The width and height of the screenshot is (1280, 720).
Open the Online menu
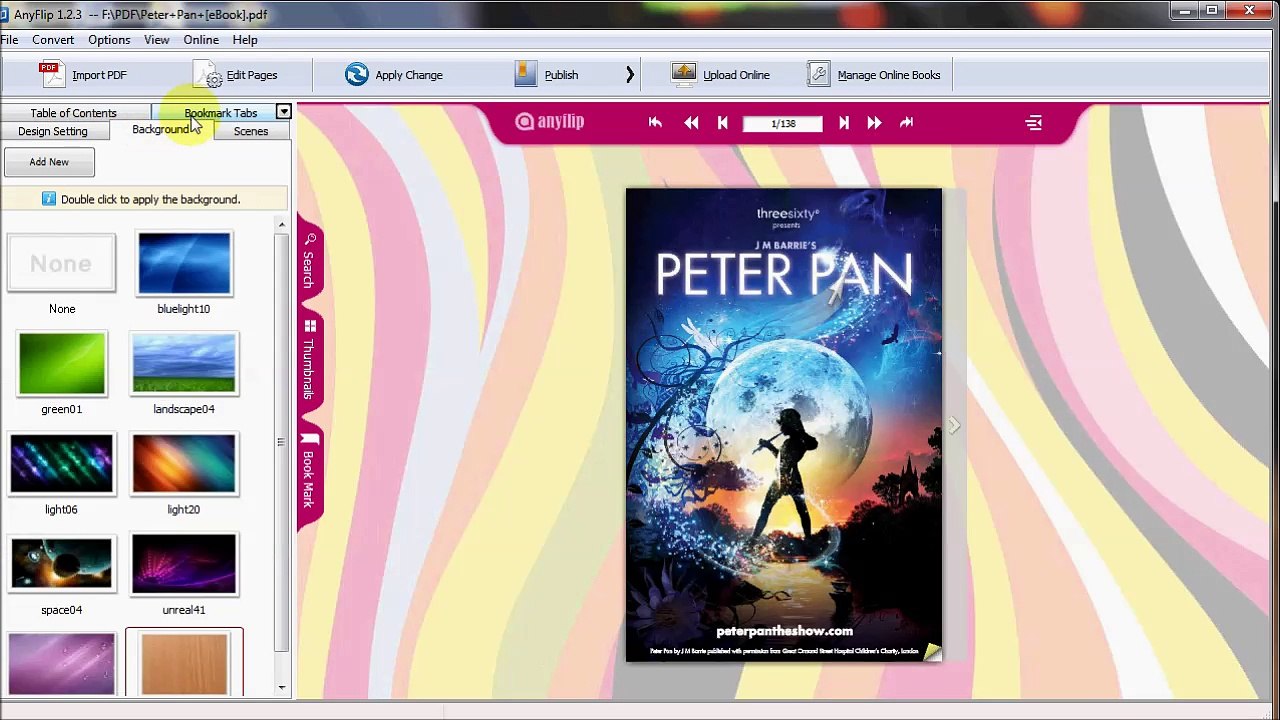(x=201, y=40)
